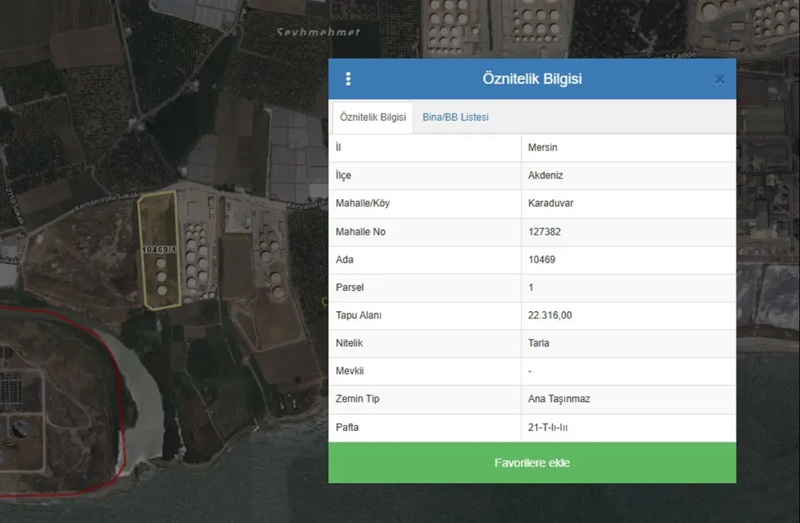
Task: Click the Seyhmehmet place label on the map
Action: pyautogui.click(x=318, y=32)
